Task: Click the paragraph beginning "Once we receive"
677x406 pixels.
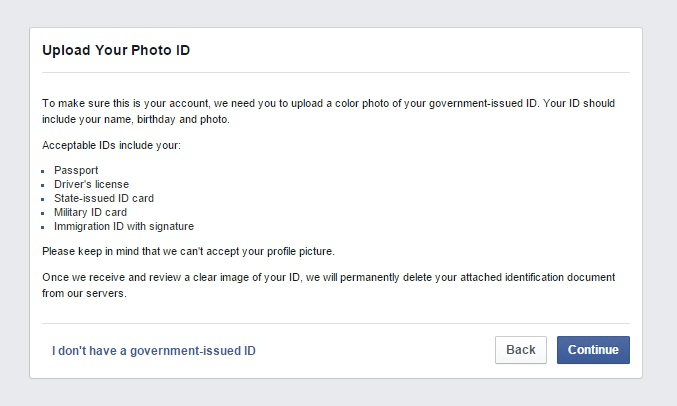Action: 328,283
